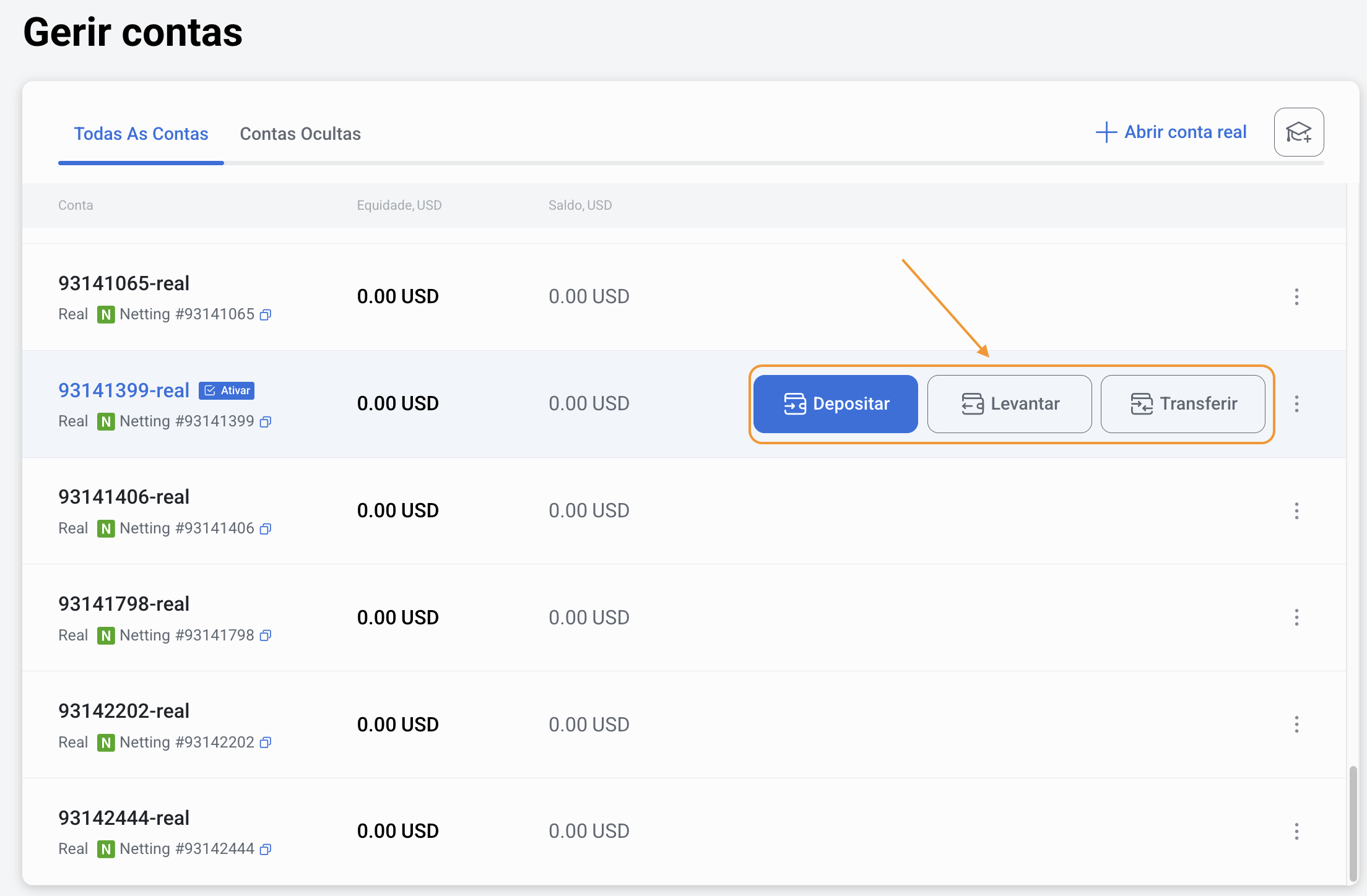This screenshot has height=896, width=1367.
Task: Expand options menu for 93141406-real
Action: pyautogui.click(x=1296, y=511)
